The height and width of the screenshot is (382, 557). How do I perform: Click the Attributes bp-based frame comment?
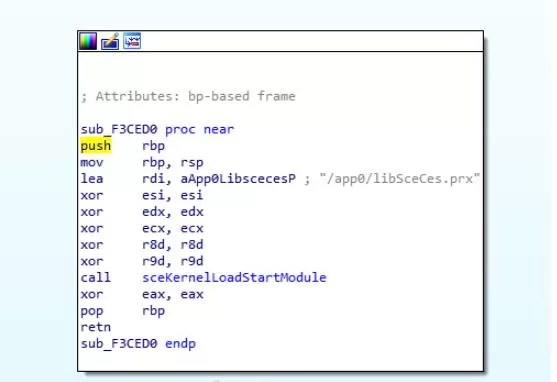point(188,96)
